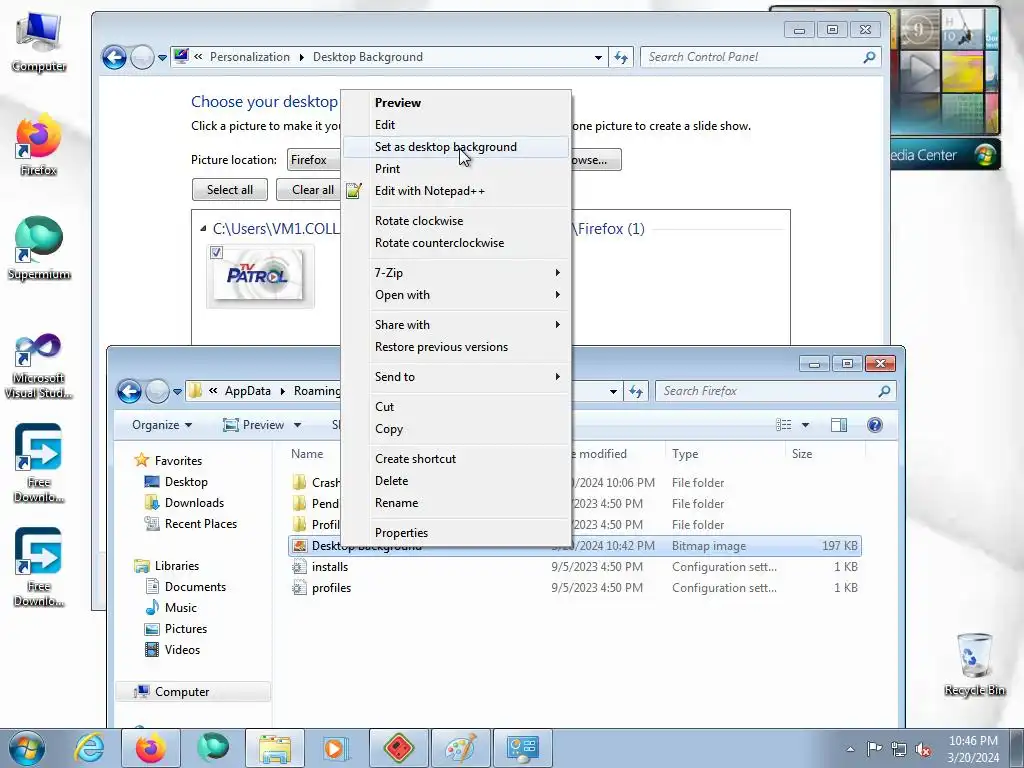Image resolution: width=1024 pixels, height=768 pixels.
Task: Refresh the Firefox folder window address bar
Action: tap(636, 391)
